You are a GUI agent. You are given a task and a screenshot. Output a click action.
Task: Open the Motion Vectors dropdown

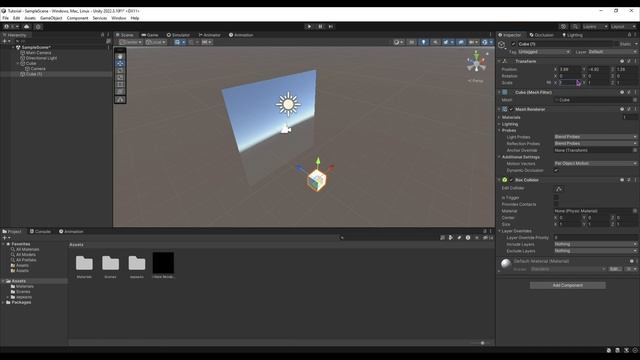595,163
